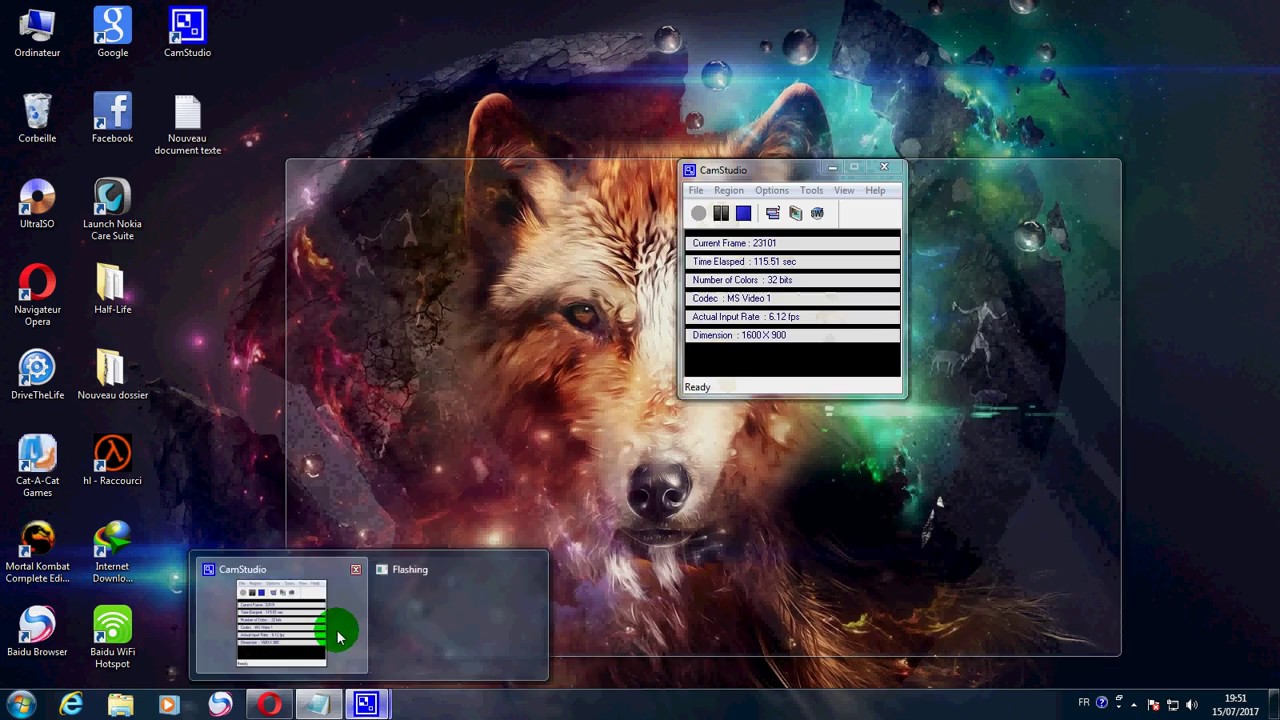Screen dimensions: 1280x720
Task: Click the Flashing taskbar preview thumbnail
Action: tap(458, 616)
